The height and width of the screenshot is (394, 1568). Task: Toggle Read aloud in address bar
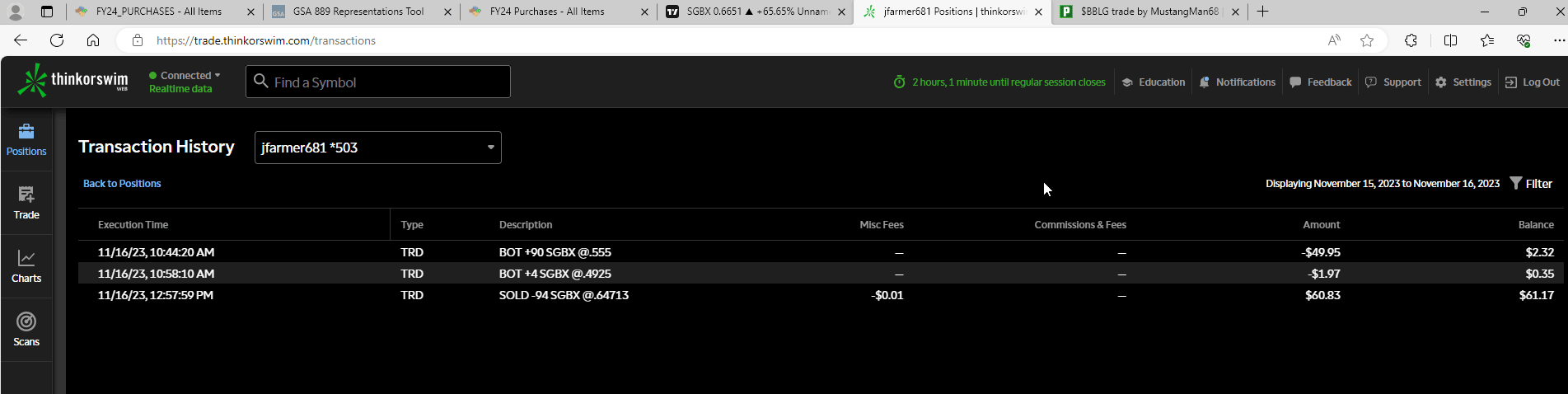(1334, 40)
